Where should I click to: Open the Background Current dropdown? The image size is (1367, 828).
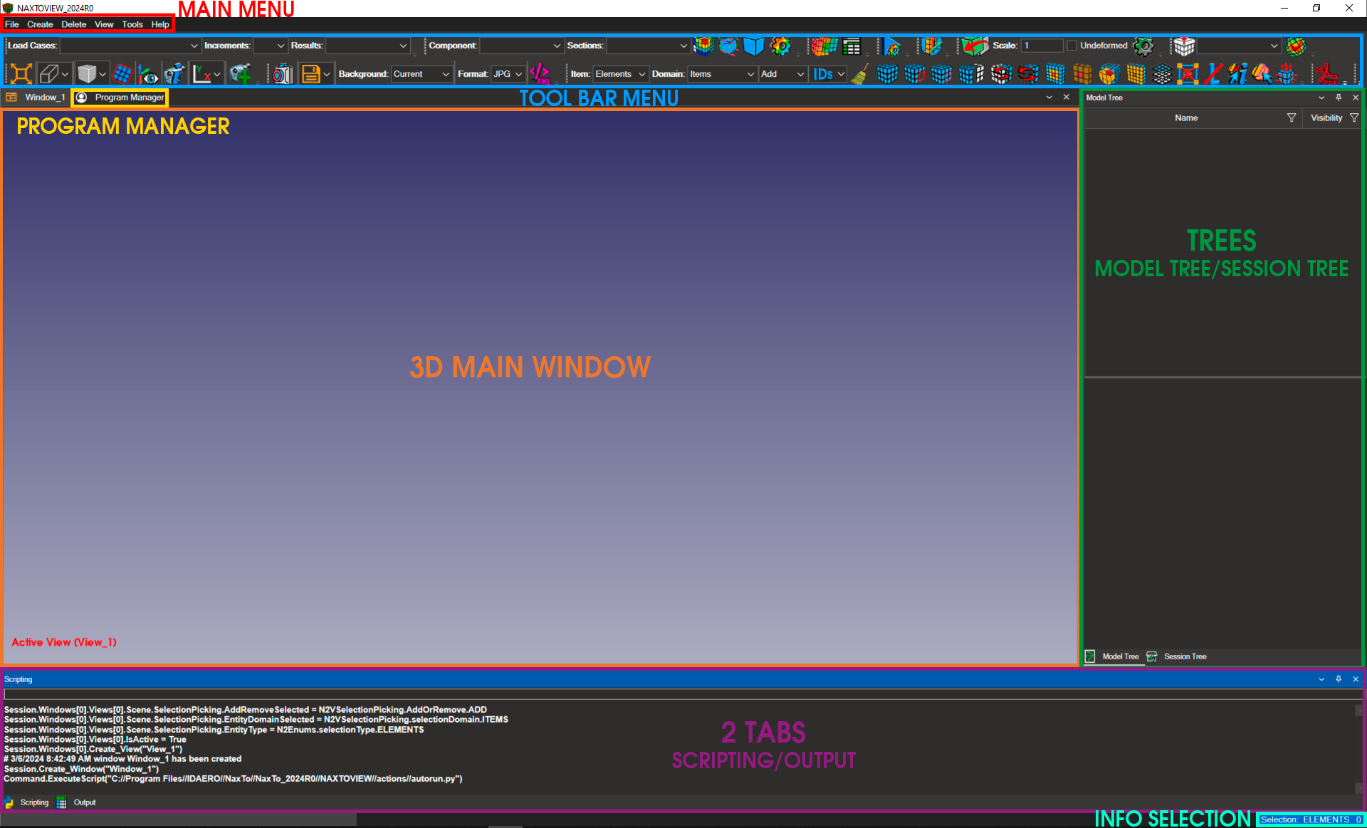(x=444, y=74)
